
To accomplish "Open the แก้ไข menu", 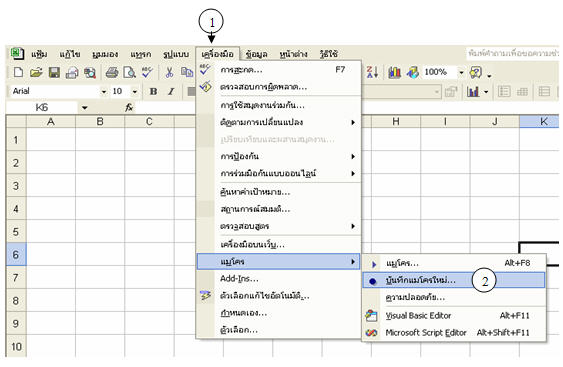I will point(70,54).
